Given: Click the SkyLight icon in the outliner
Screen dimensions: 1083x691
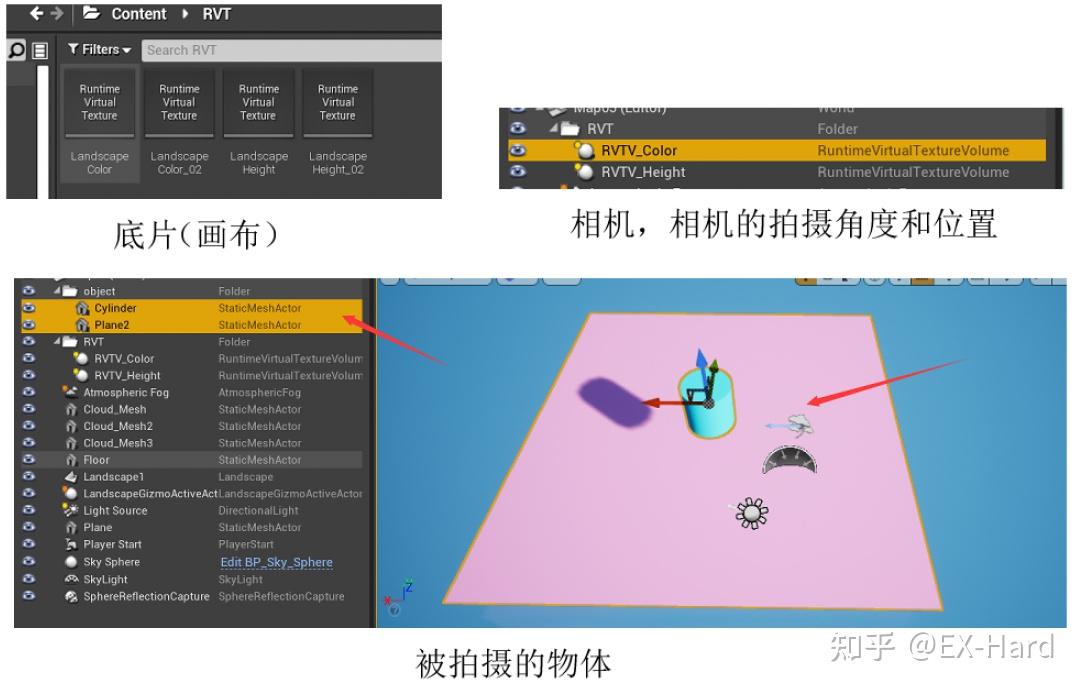Looking at the screenshot, I should pos(71,579).
